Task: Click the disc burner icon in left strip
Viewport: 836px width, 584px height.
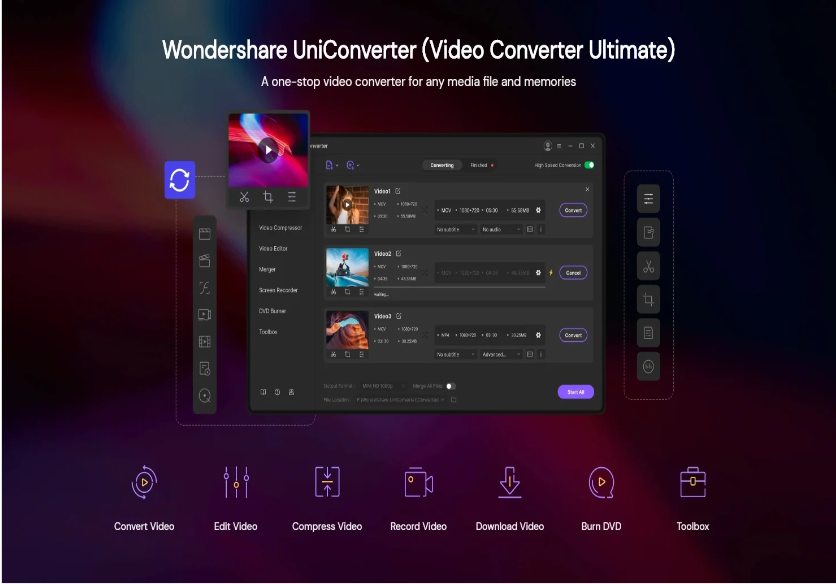Action: pos(205,396)
